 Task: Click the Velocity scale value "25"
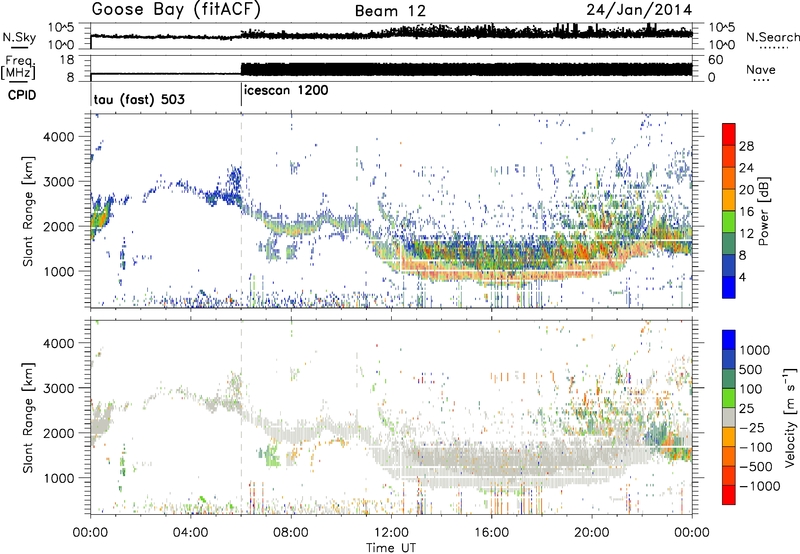click(747, 409)
